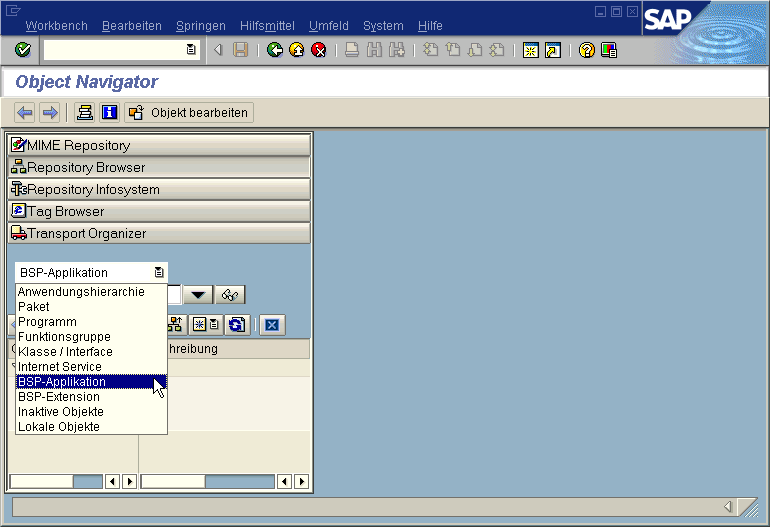Click the blue navigate back arrow

pyautogui.click(x=25, y=112)
